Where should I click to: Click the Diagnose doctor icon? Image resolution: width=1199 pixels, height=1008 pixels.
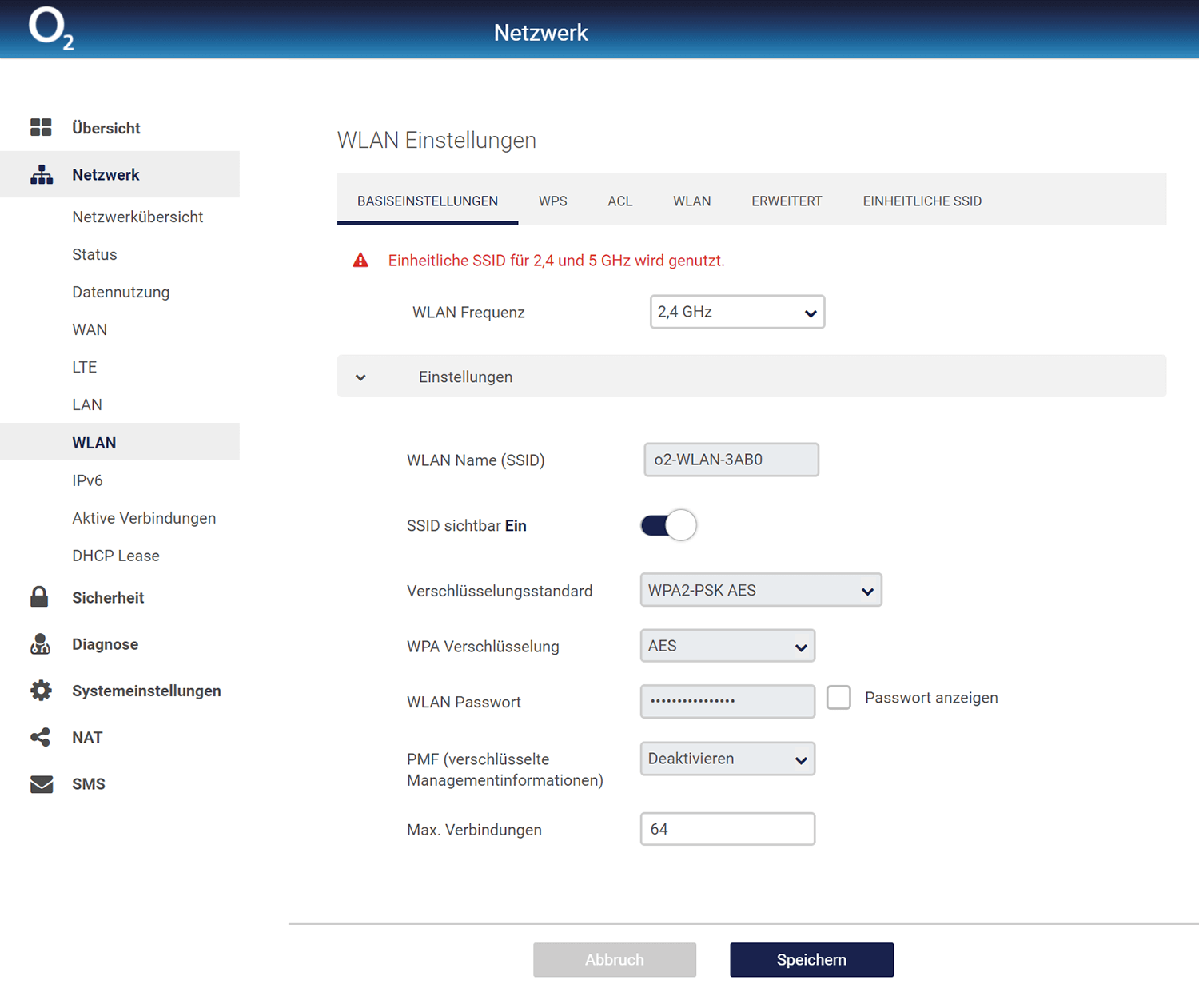(x=40, y=644)
